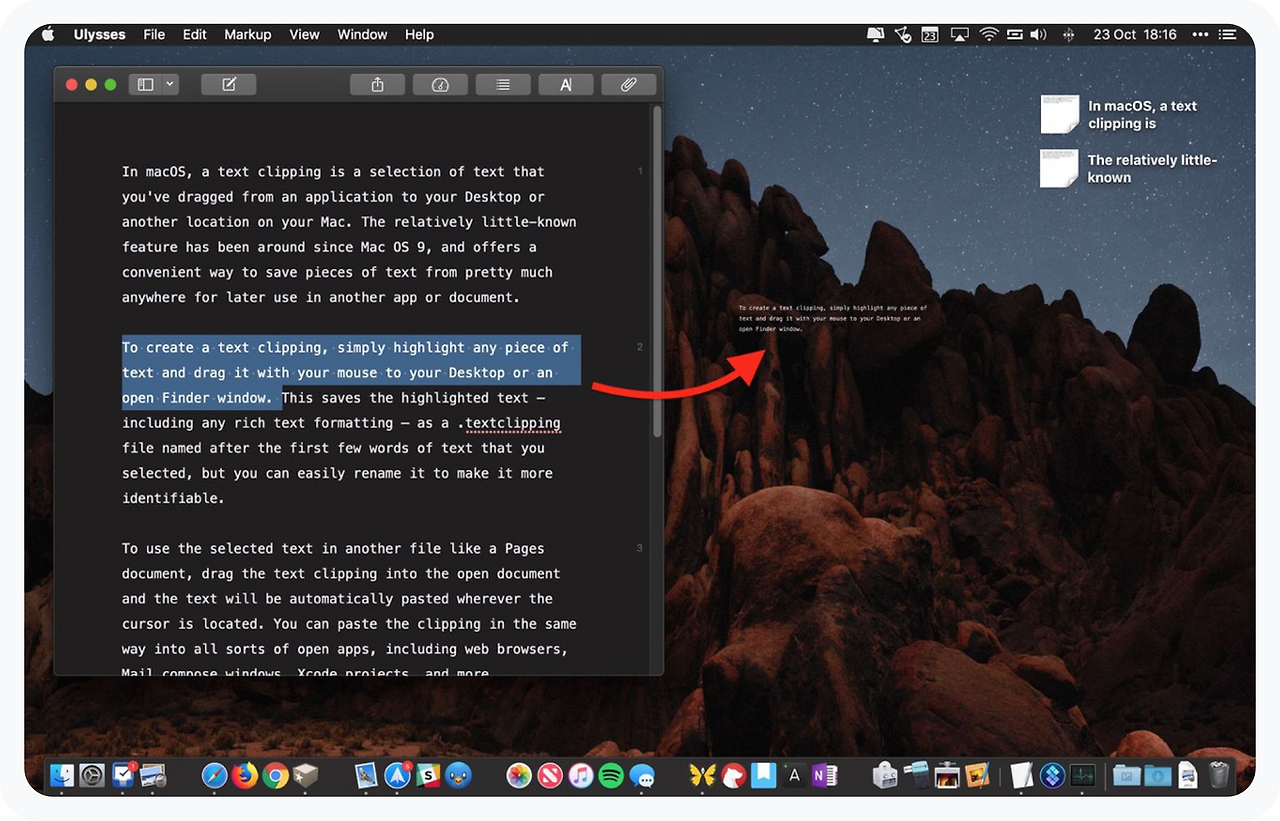
Task: Create a new sheet with the compose icon
Action: (229, 85)
